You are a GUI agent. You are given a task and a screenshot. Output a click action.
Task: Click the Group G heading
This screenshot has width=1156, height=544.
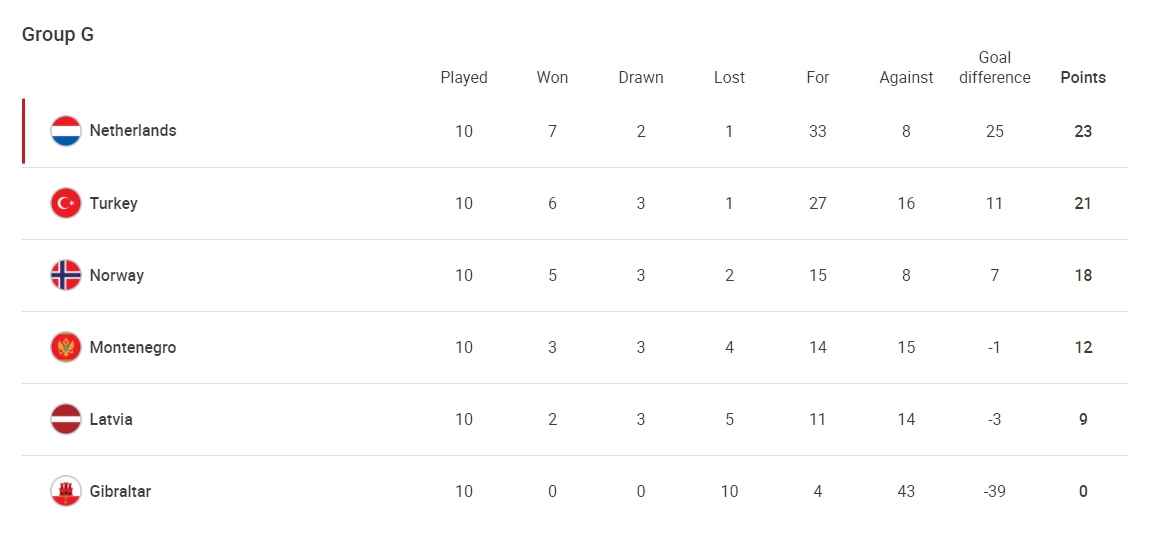coord(58,35)
